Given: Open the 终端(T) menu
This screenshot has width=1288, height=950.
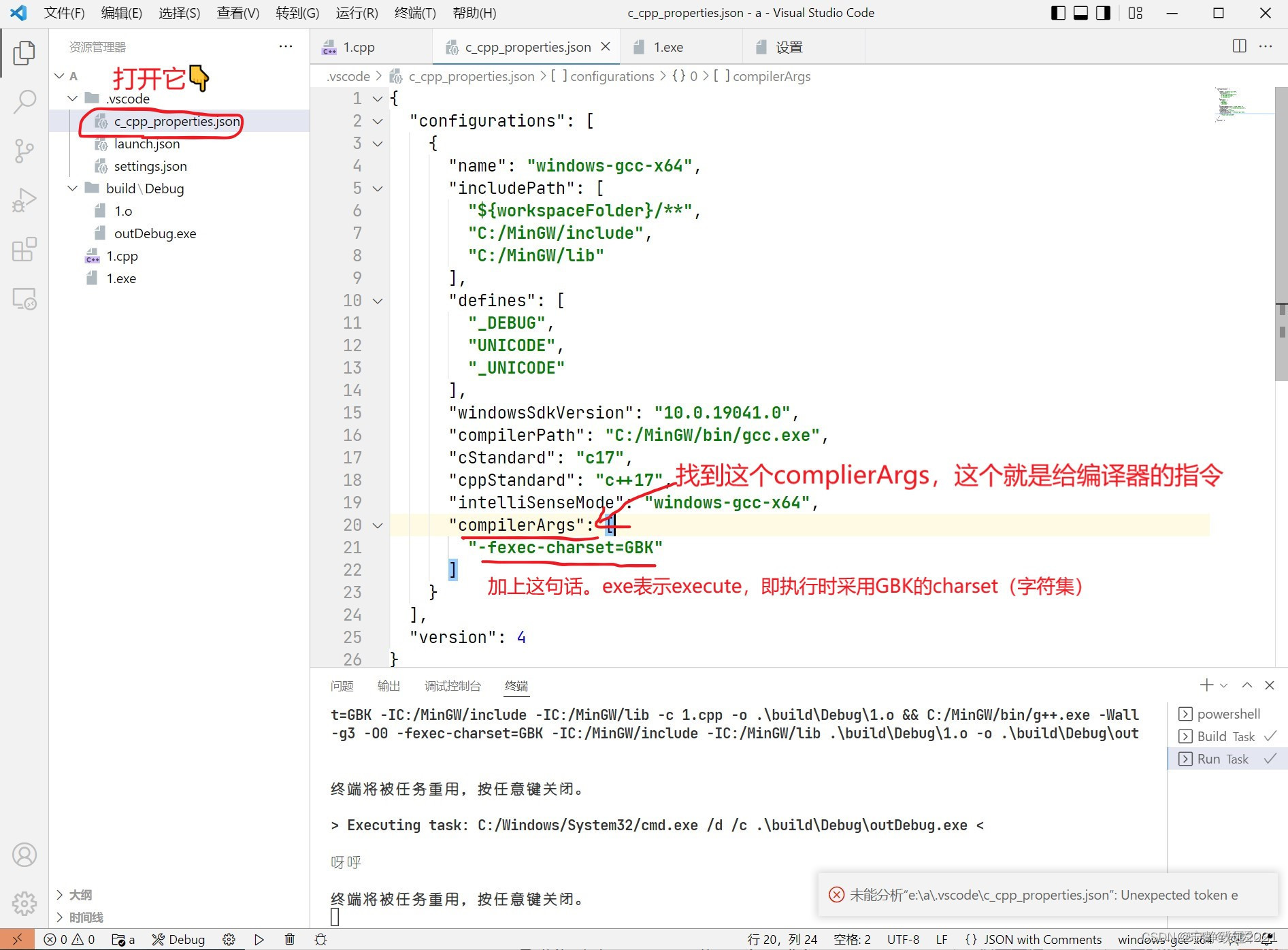Looking at the screenshot, I should click(415, 13).
